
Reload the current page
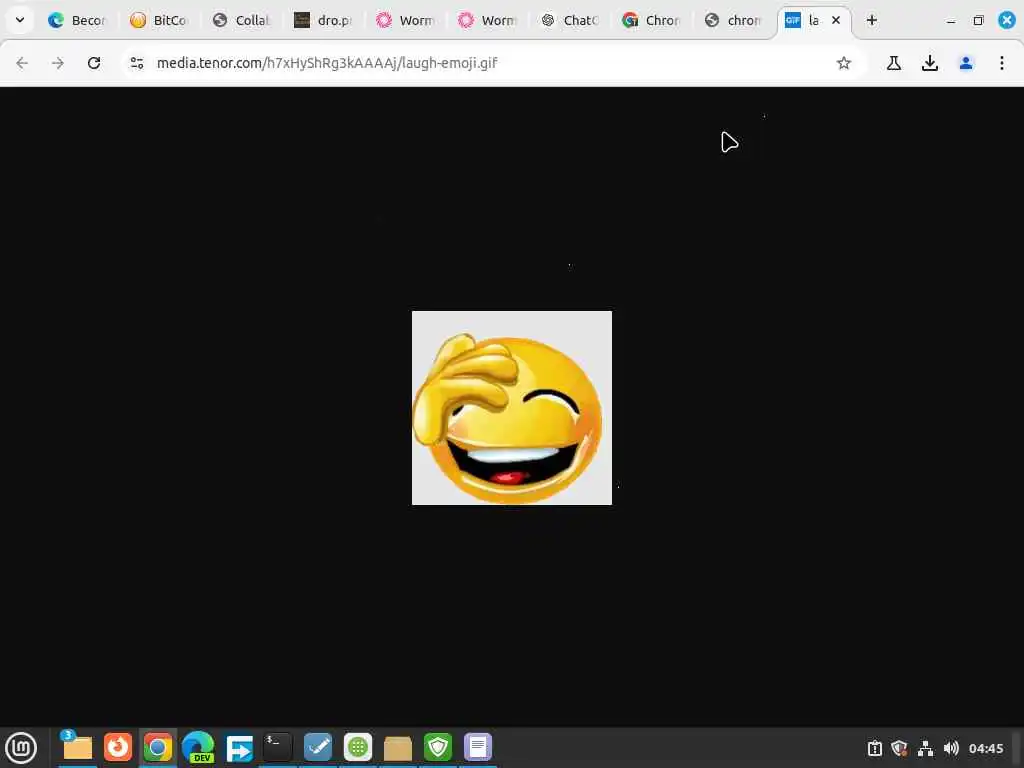(94, 63)
